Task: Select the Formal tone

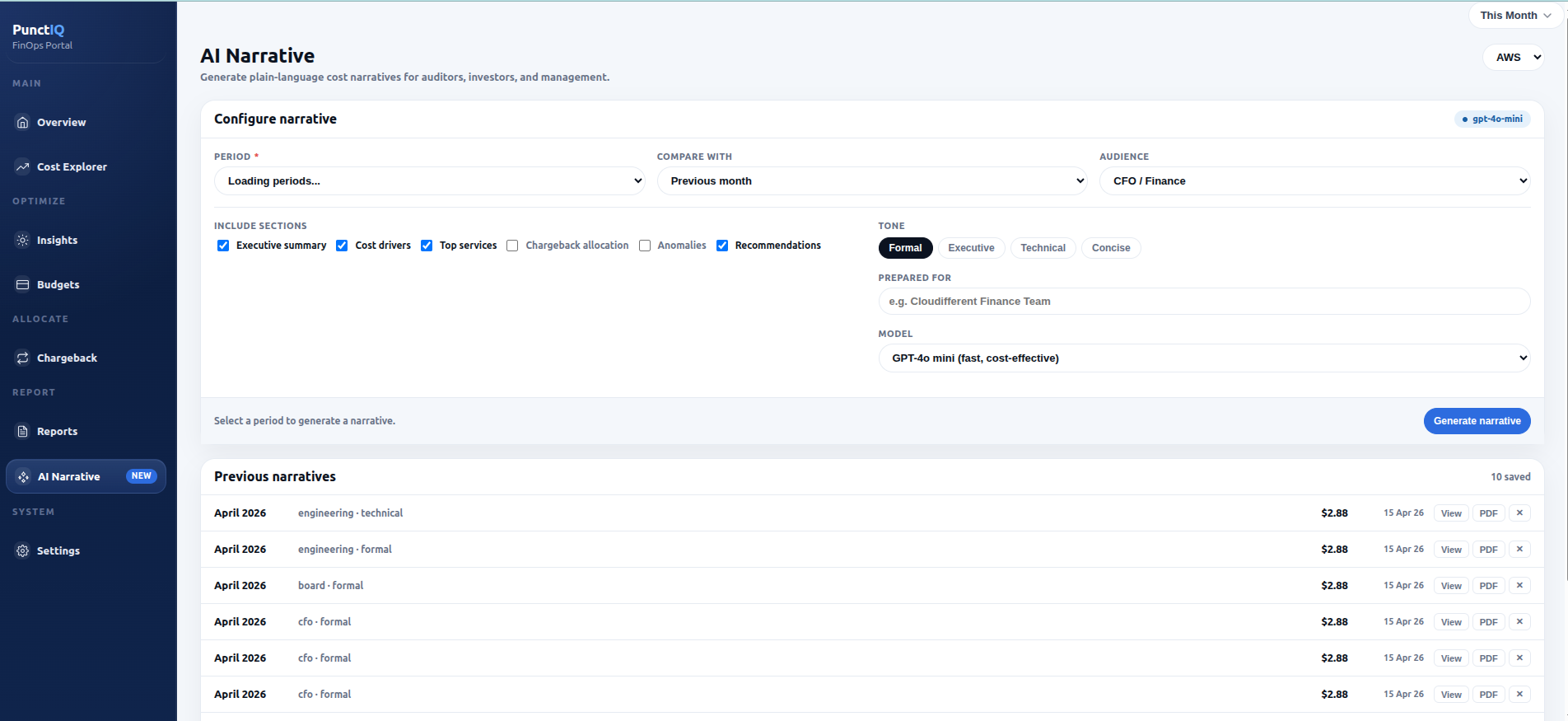Action: pos(905,248)
